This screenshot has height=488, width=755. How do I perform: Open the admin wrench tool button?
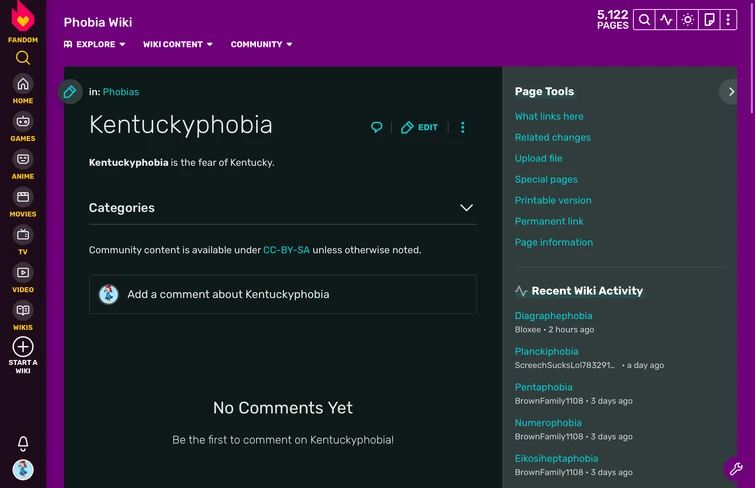[736, 469]
